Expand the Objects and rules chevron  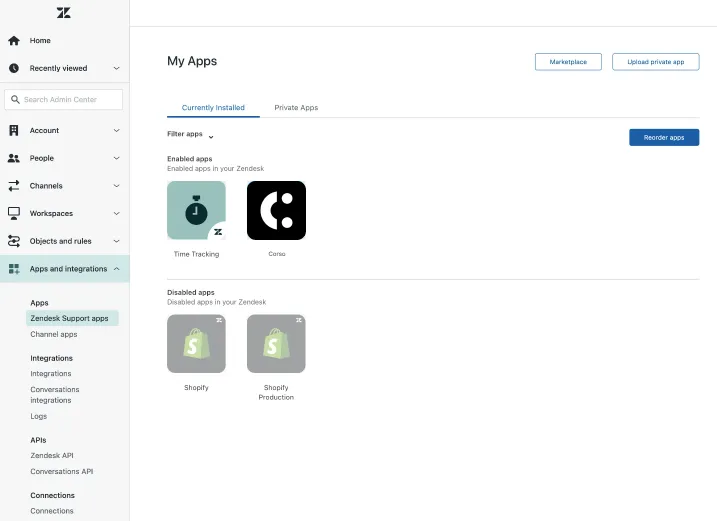coord(117,241)
